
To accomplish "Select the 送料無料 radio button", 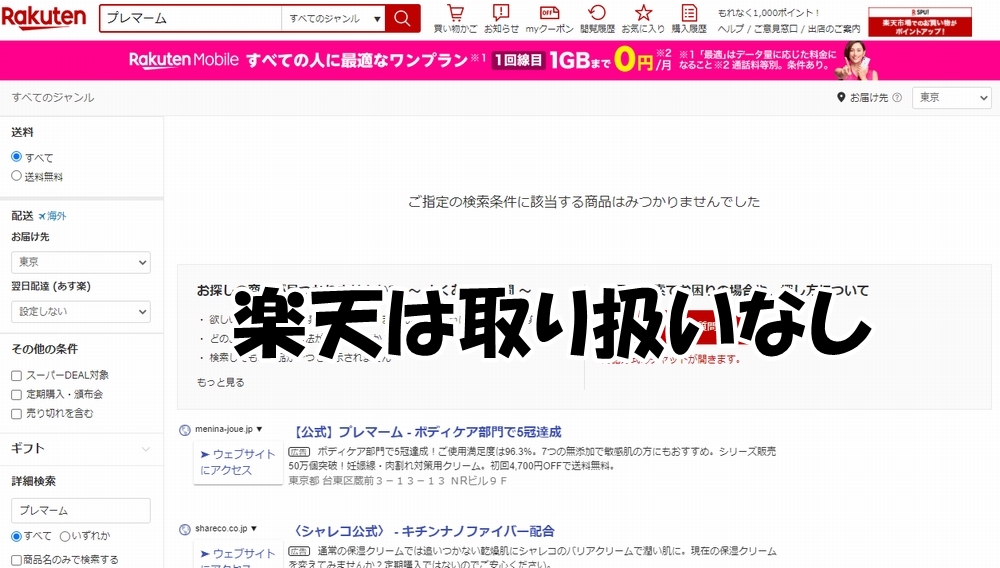I will coord(17,176).
